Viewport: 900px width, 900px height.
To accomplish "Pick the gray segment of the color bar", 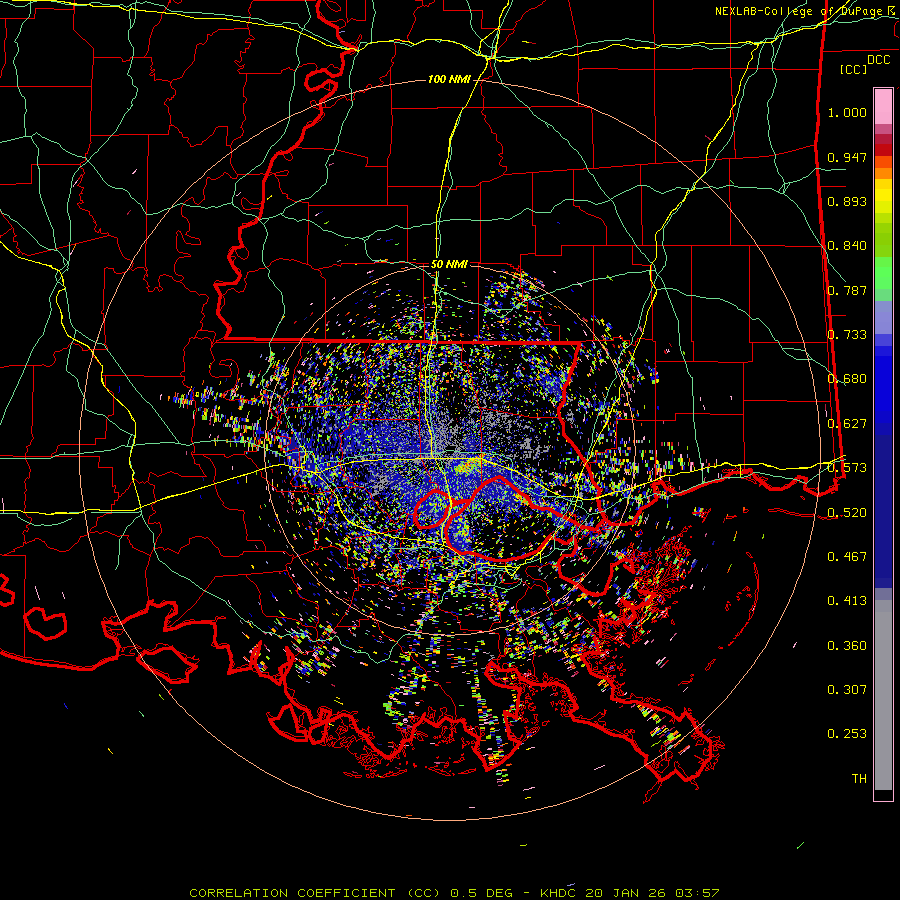I will [883, 695].
